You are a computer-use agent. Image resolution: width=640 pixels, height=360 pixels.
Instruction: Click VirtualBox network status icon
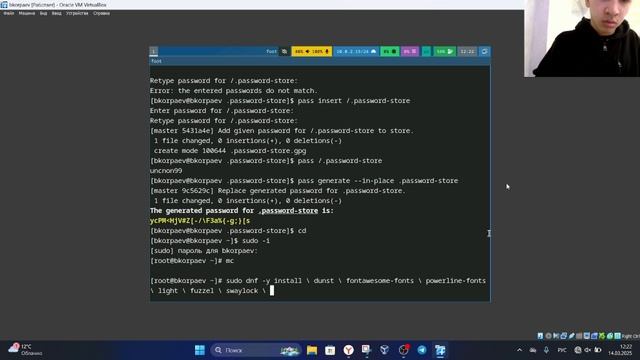tap(564, 336)
